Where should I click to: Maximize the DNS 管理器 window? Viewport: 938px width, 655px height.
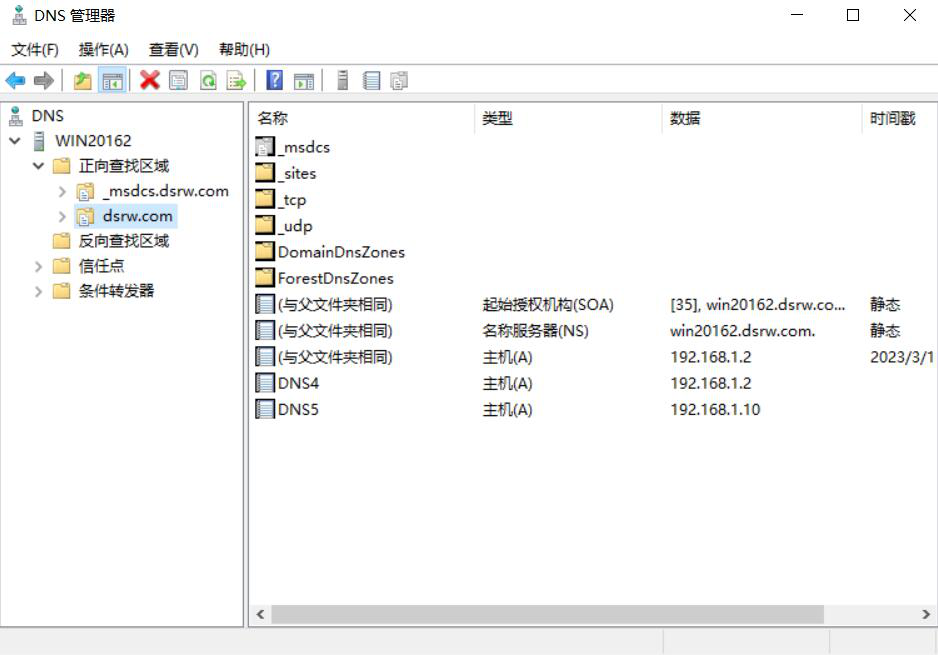(853, 15)
